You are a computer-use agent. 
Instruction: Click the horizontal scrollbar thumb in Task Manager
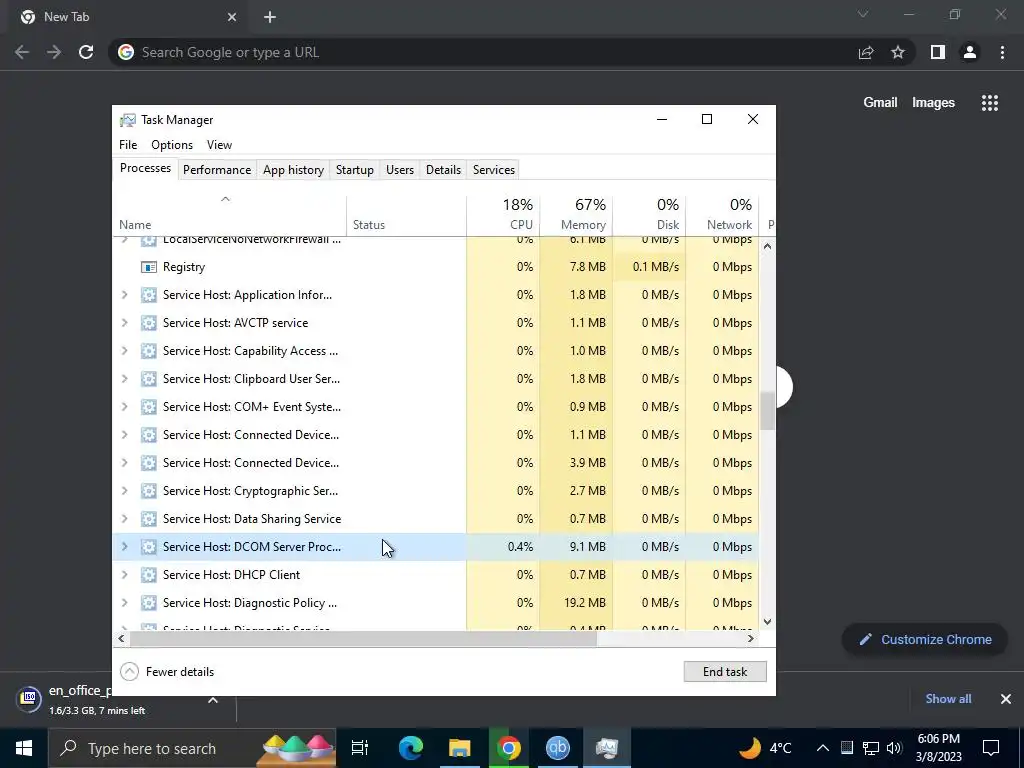tap(364, 639)
